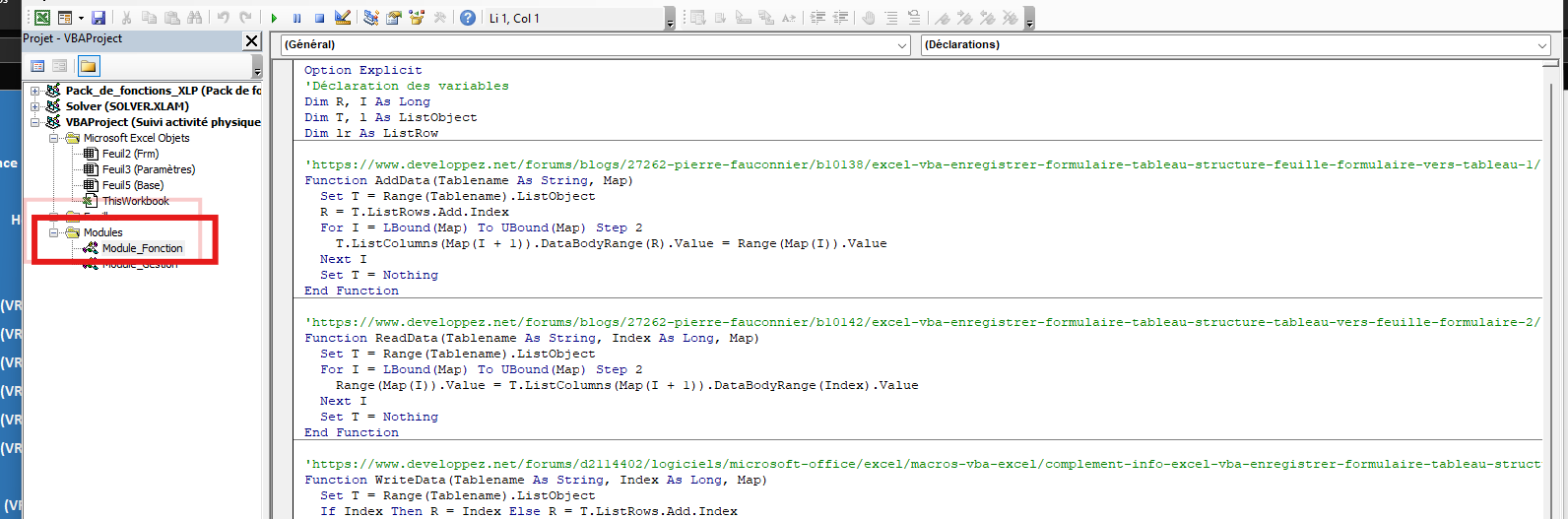Toggle Folders view in Project pane
1568x519 pixels.
coord(89,66)
